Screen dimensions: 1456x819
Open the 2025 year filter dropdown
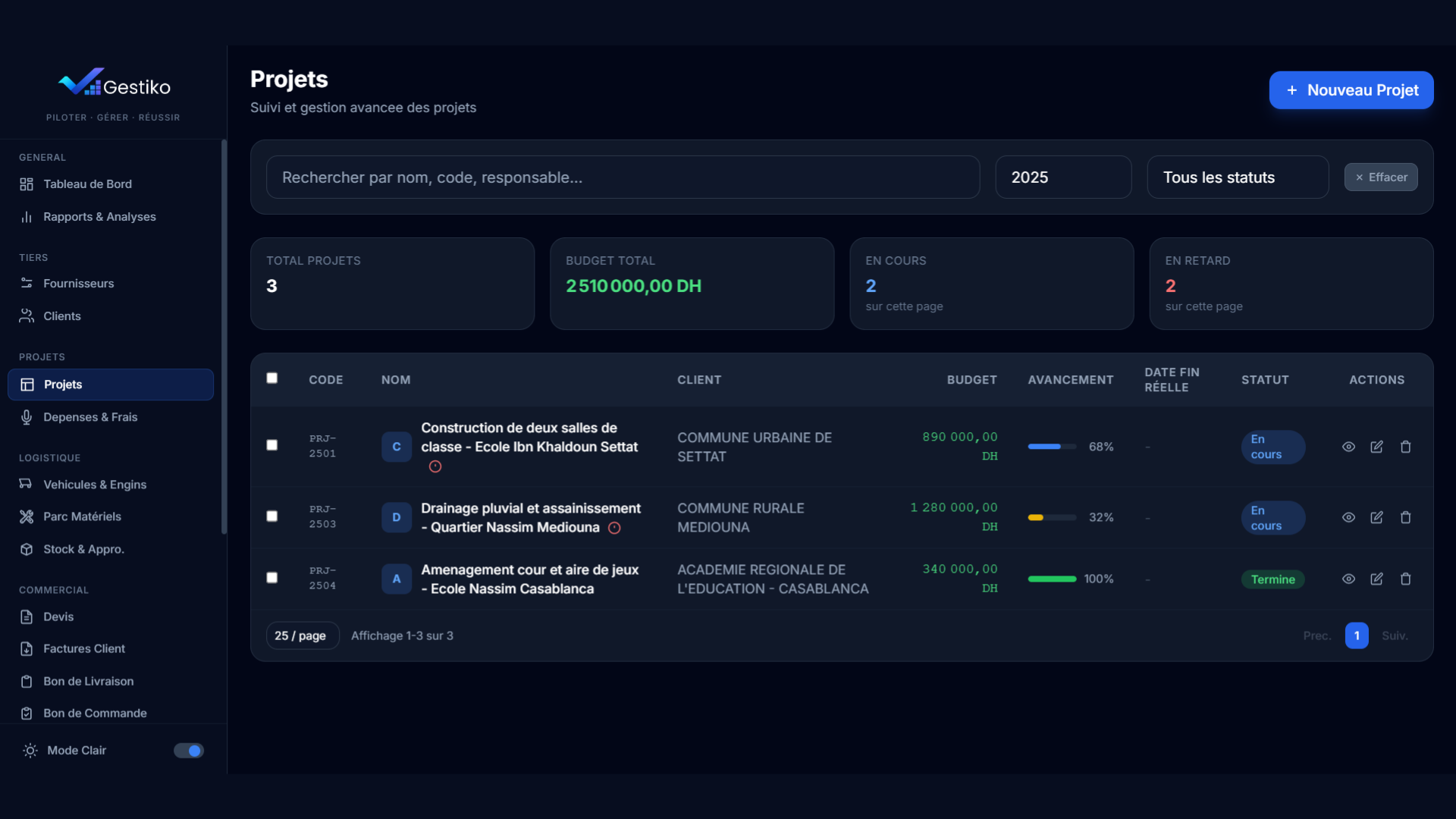coord(1063,177)
